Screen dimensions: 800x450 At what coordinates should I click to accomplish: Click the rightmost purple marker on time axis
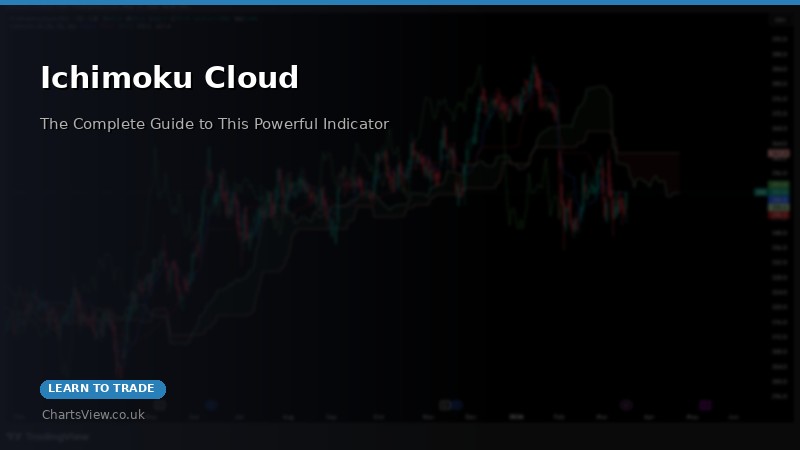(705, 405)
